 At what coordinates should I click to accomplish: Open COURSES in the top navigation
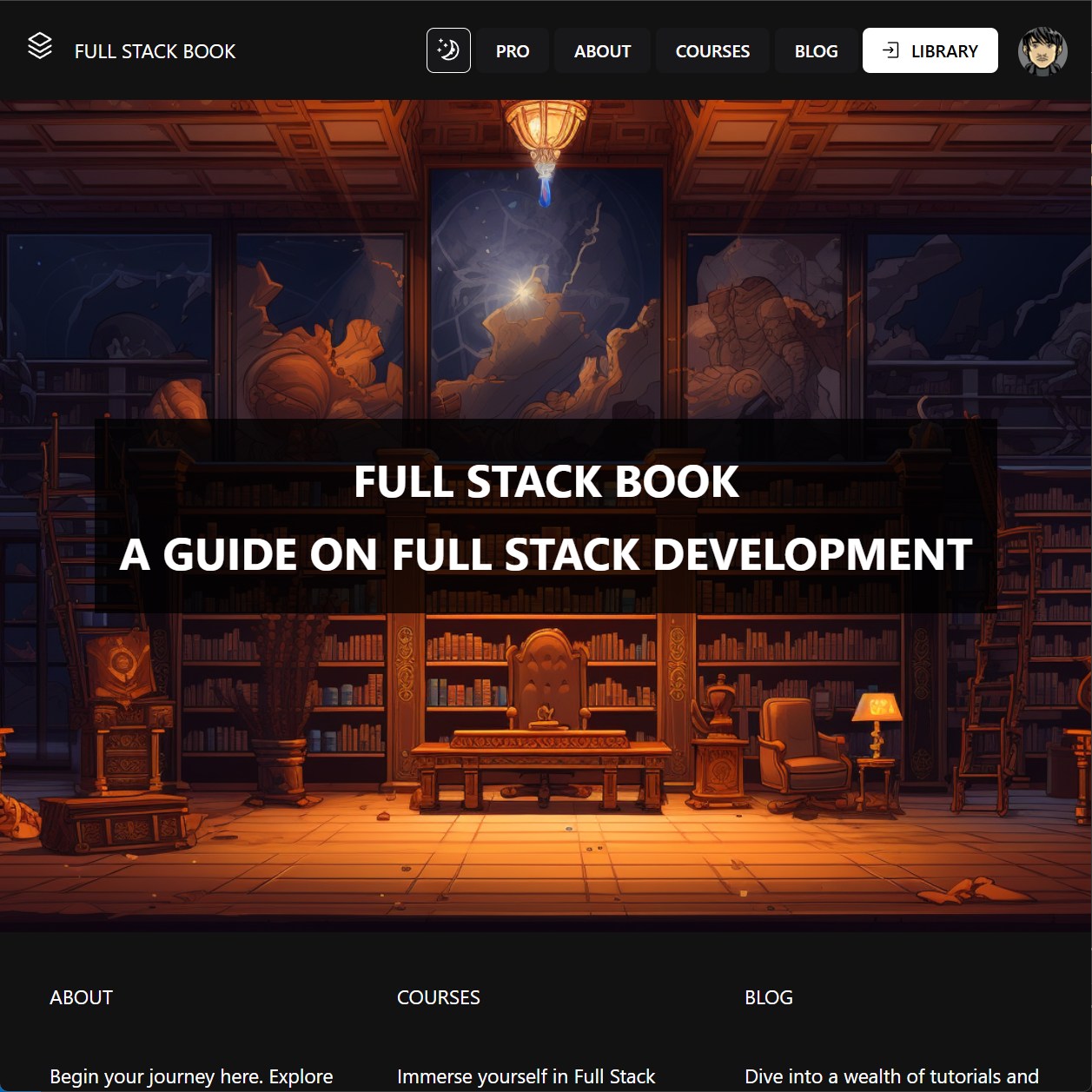(712, 51)
